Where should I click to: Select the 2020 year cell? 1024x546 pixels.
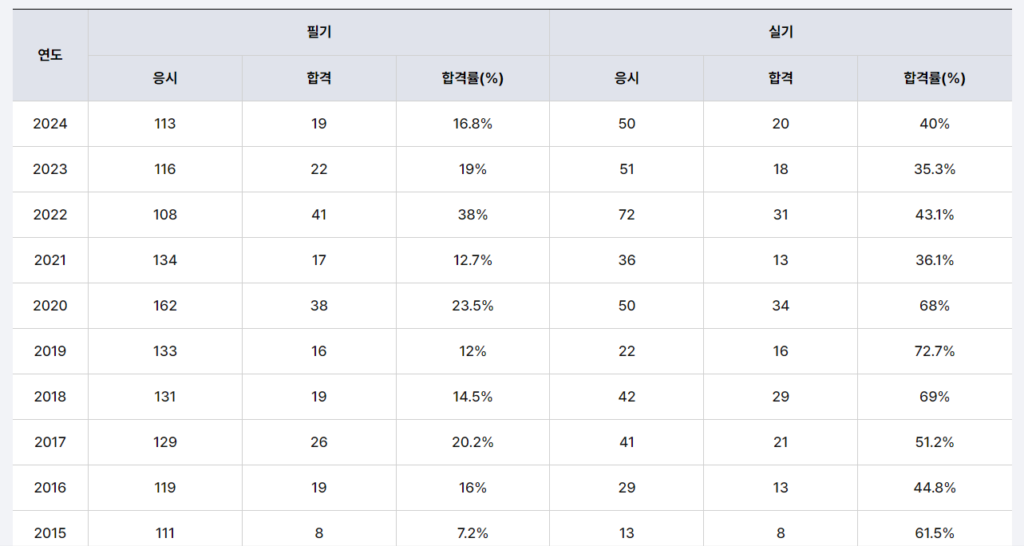point(50,305)
